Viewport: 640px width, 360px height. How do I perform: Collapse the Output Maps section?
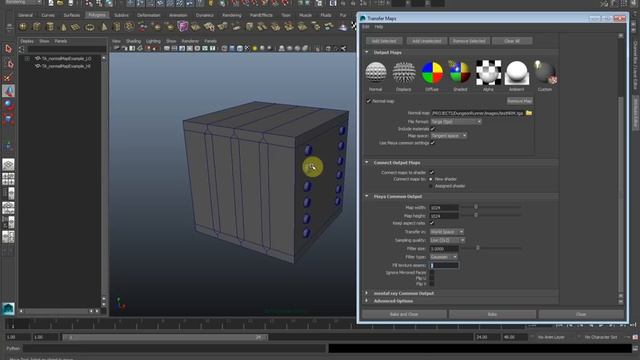coord(367,52)
